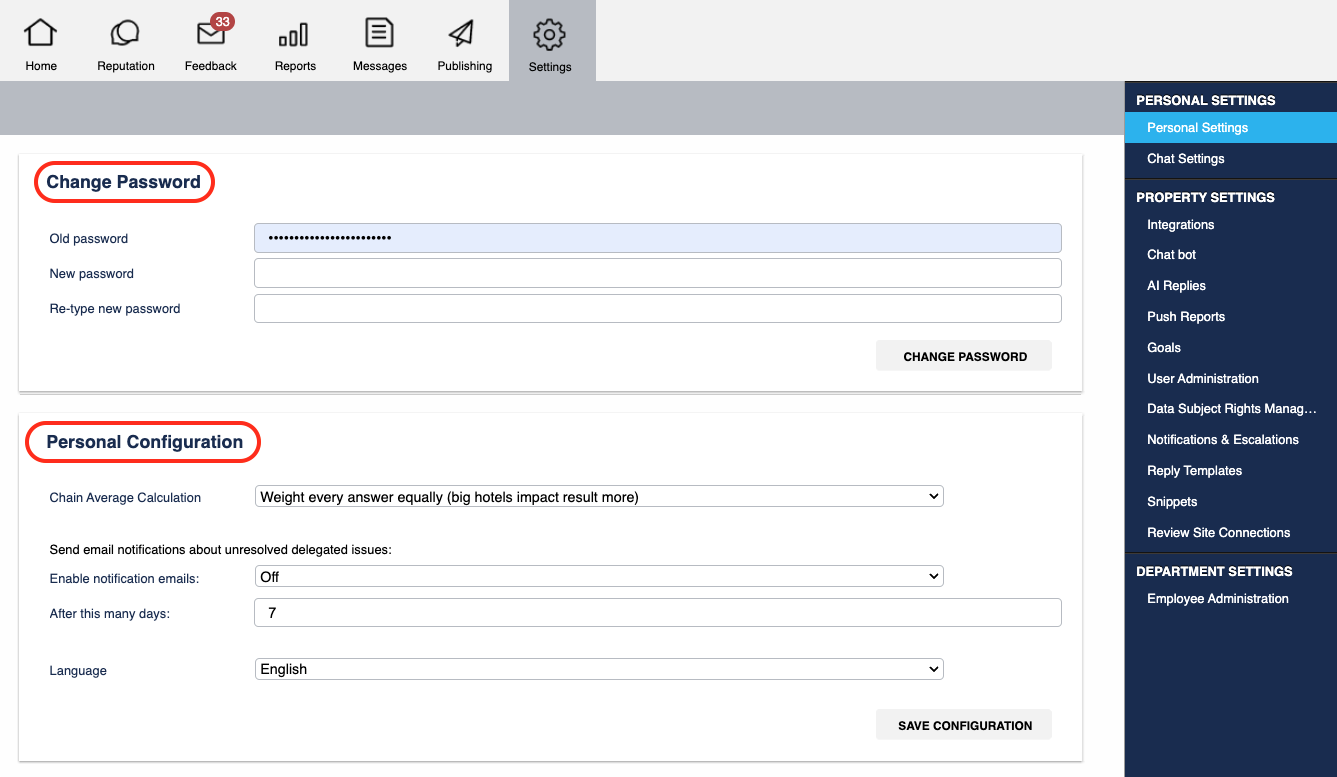Click the Old password field
The width and height of the screenshot is (1337, 777).
pyautogui.click(x=658, y=238)
